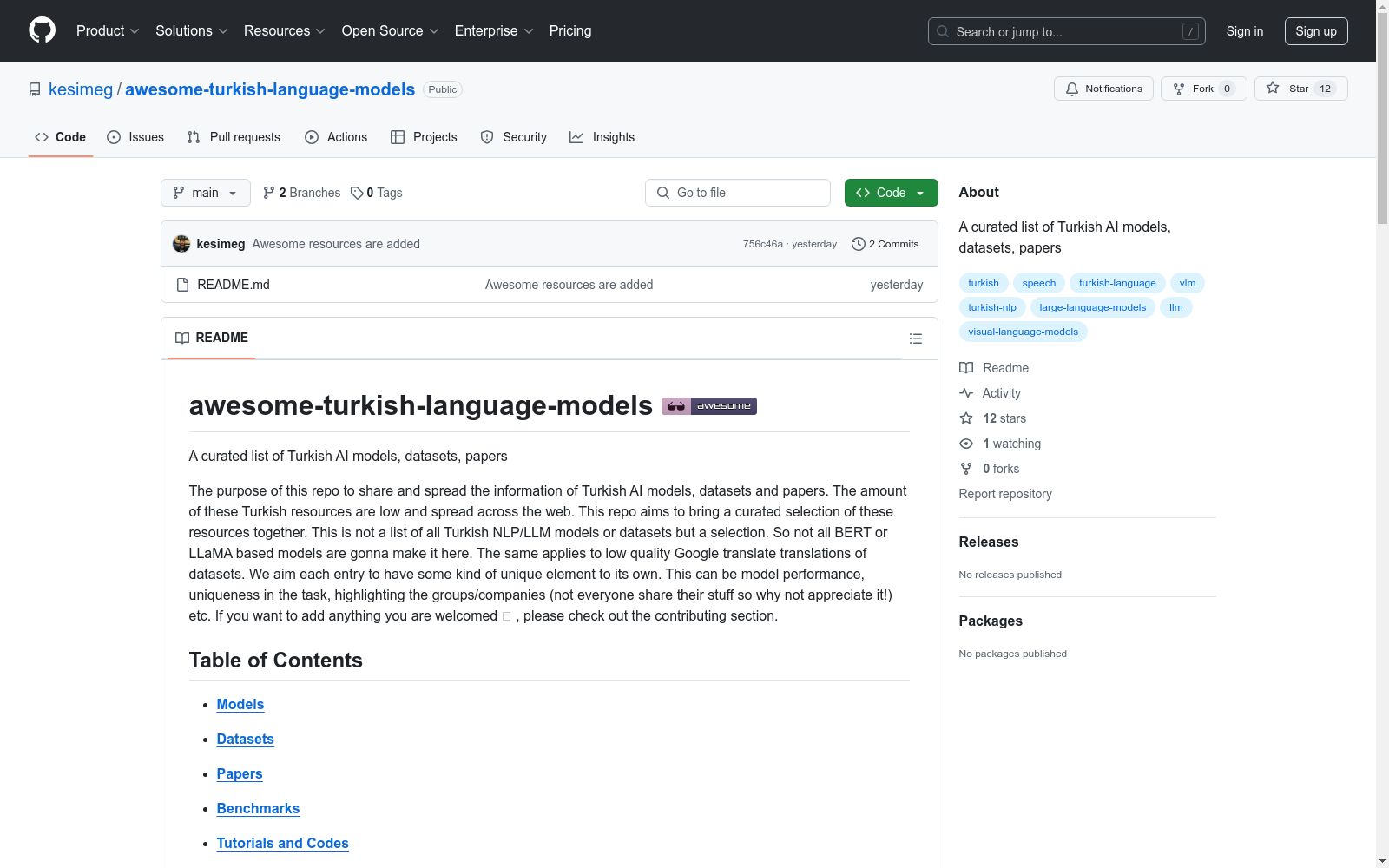Click the Notifications bell icon
Image resolution: width=1389 pixels, height=868 pixels.
click(1072, 89)
